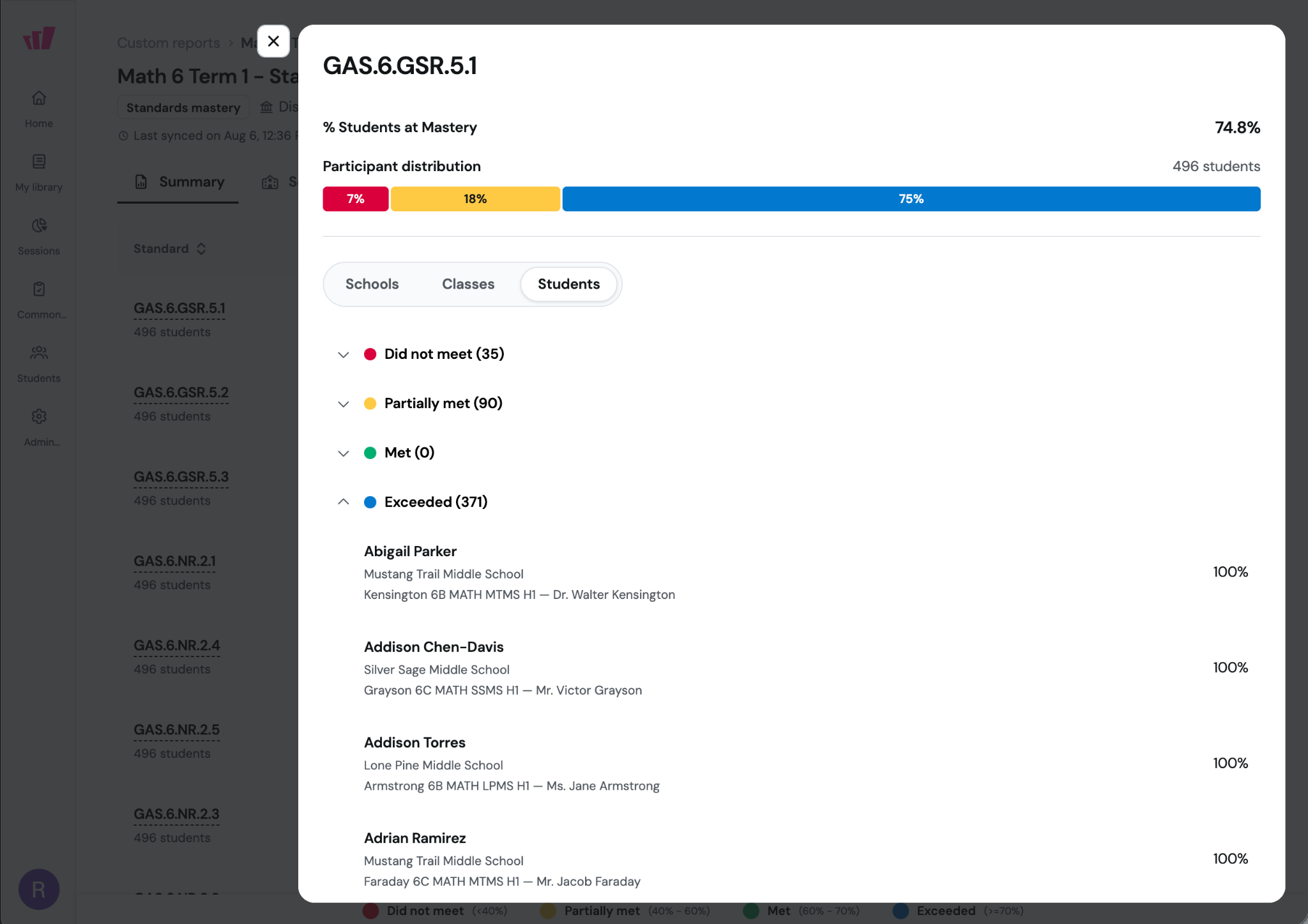Open standard GAS.6.NR.2.5

click(x=177, y=730)
